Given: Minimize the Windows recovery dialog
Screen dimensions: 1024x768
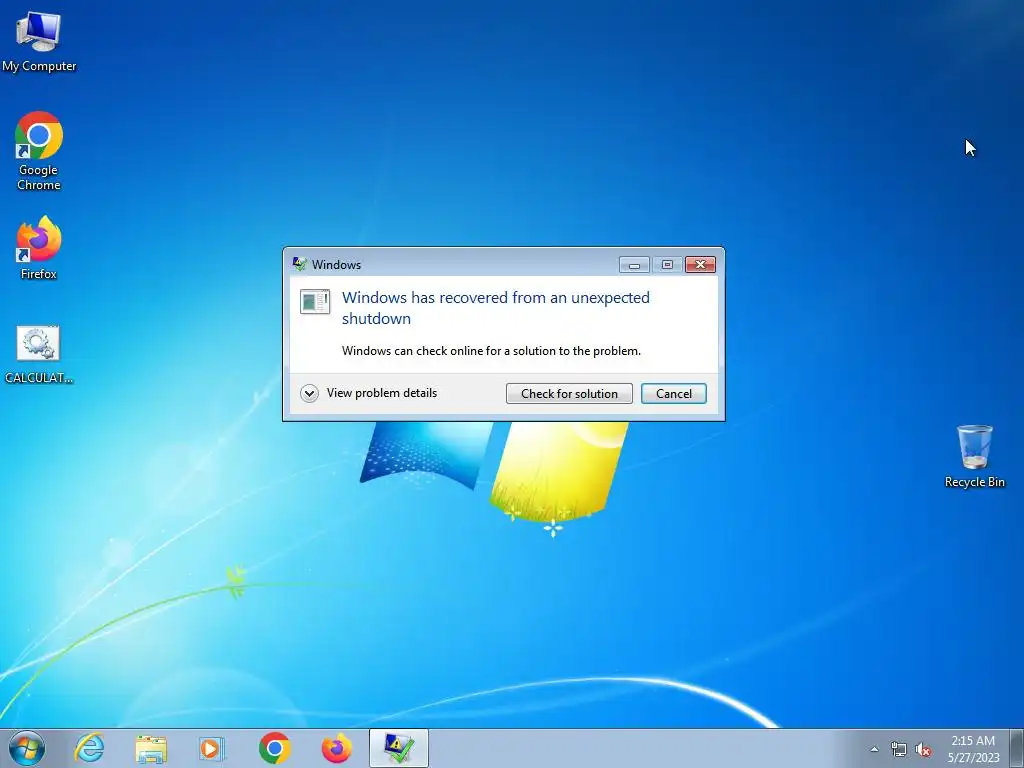Looking at the screenshot, I should 634,264.
